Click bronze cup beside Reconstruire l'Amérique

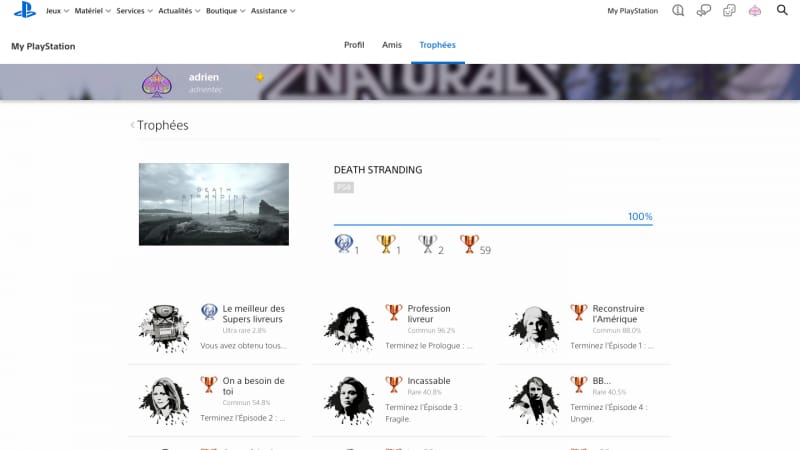coord(579,312)
